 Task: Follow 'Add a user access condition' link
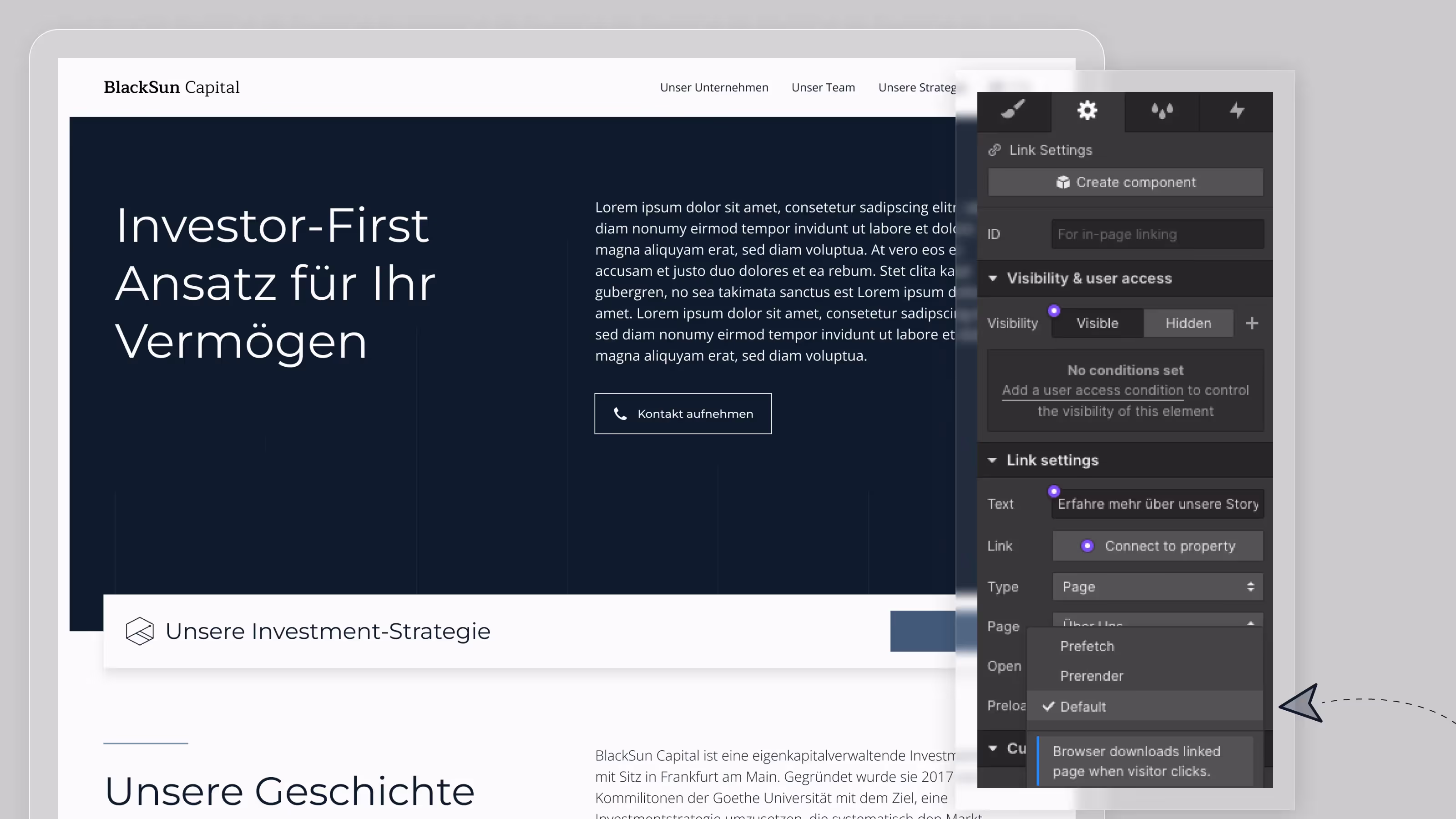coord(1092,390)
